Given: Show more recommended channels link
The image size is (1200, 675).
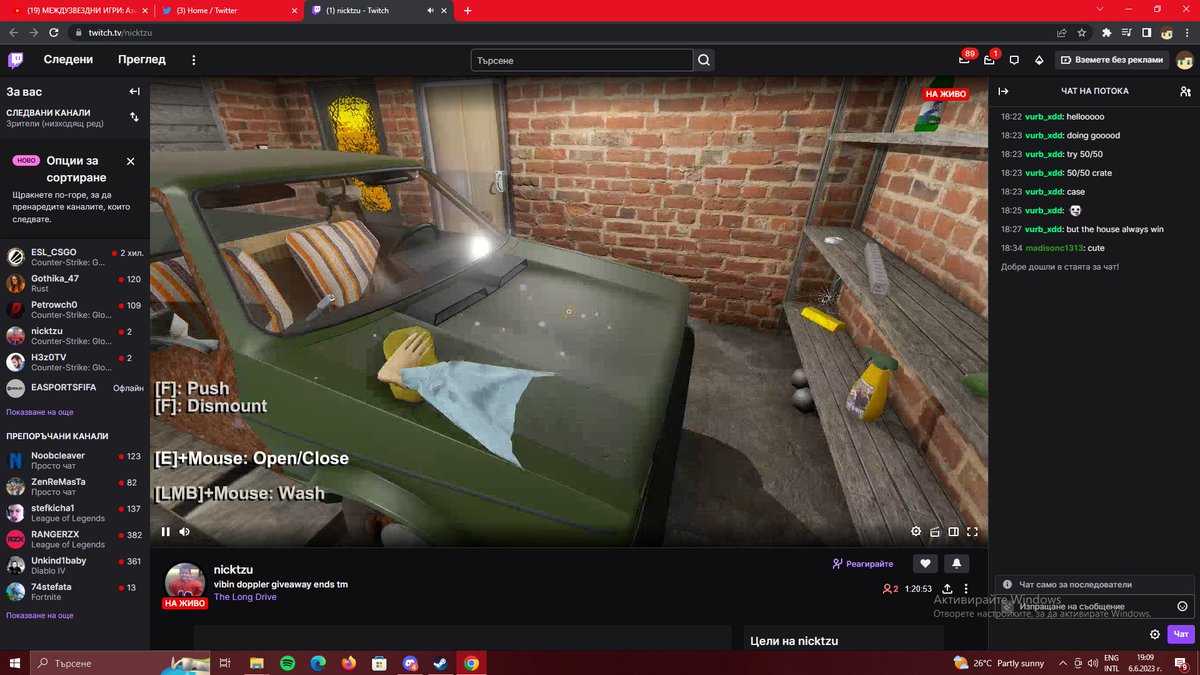Looking at the screenshot, I should (x=39, y=615).
